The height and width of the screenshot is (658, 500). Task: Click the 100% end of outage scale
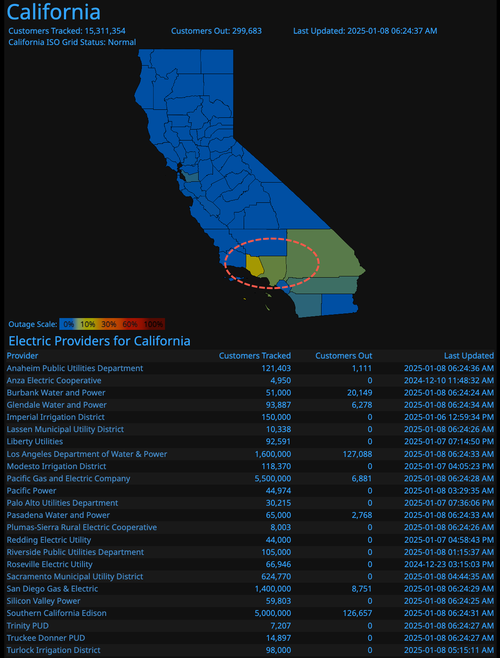153,324
